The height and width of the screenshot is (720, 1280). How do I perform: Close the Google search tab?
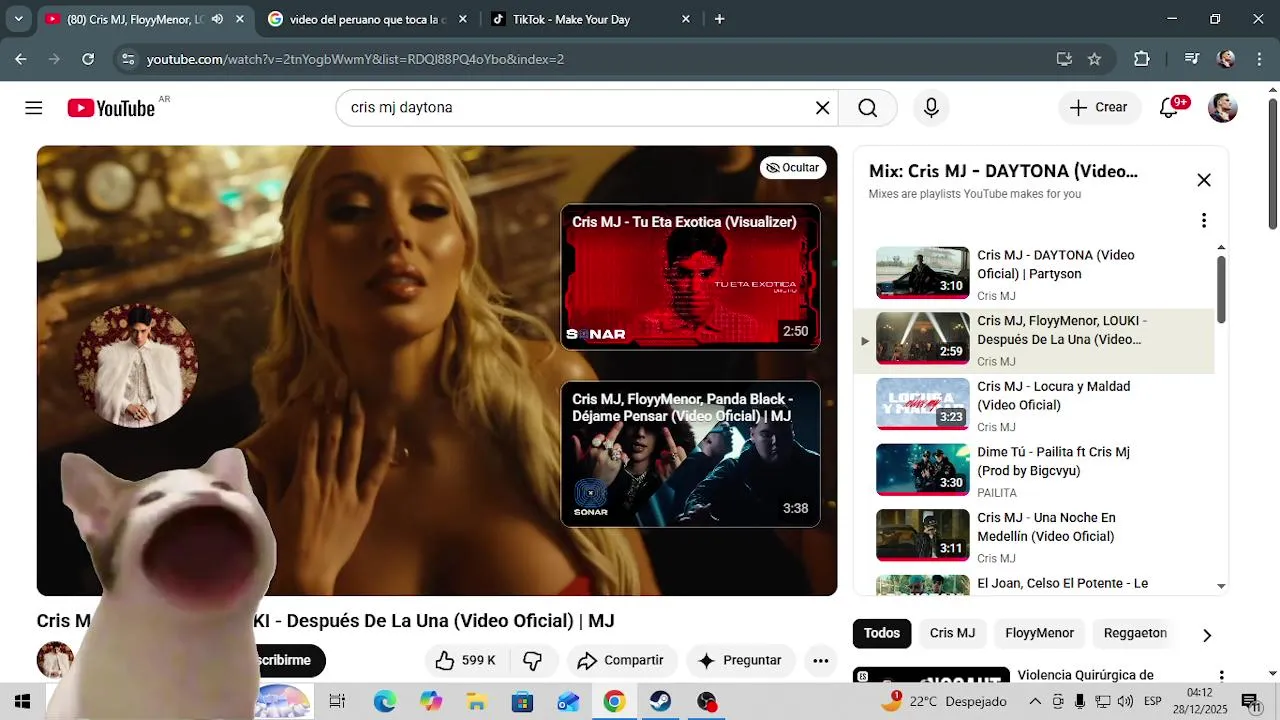pyautogui.click(x=462, y=19)
